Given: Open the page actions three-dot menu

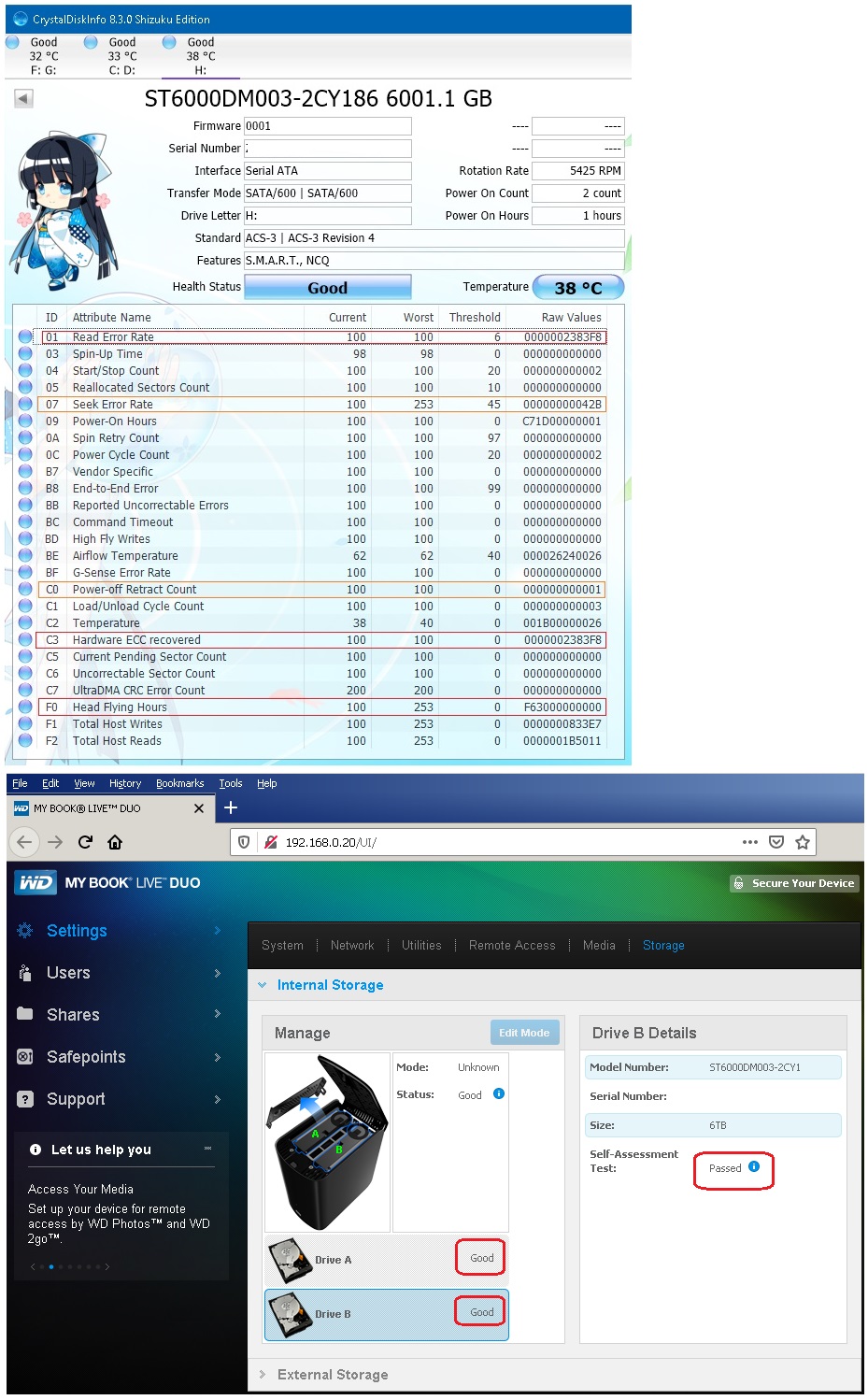Looking at the screenshot, I should 750,842.
